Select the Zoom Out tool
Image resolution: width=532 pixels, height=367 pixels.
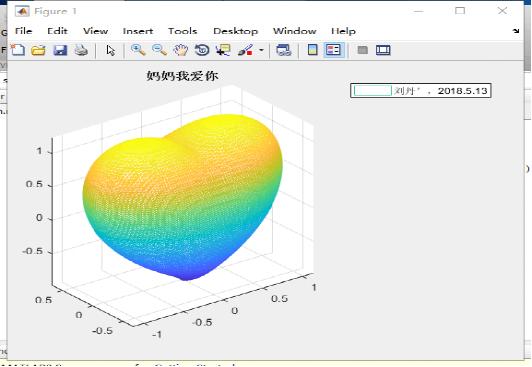coord(159,50)
